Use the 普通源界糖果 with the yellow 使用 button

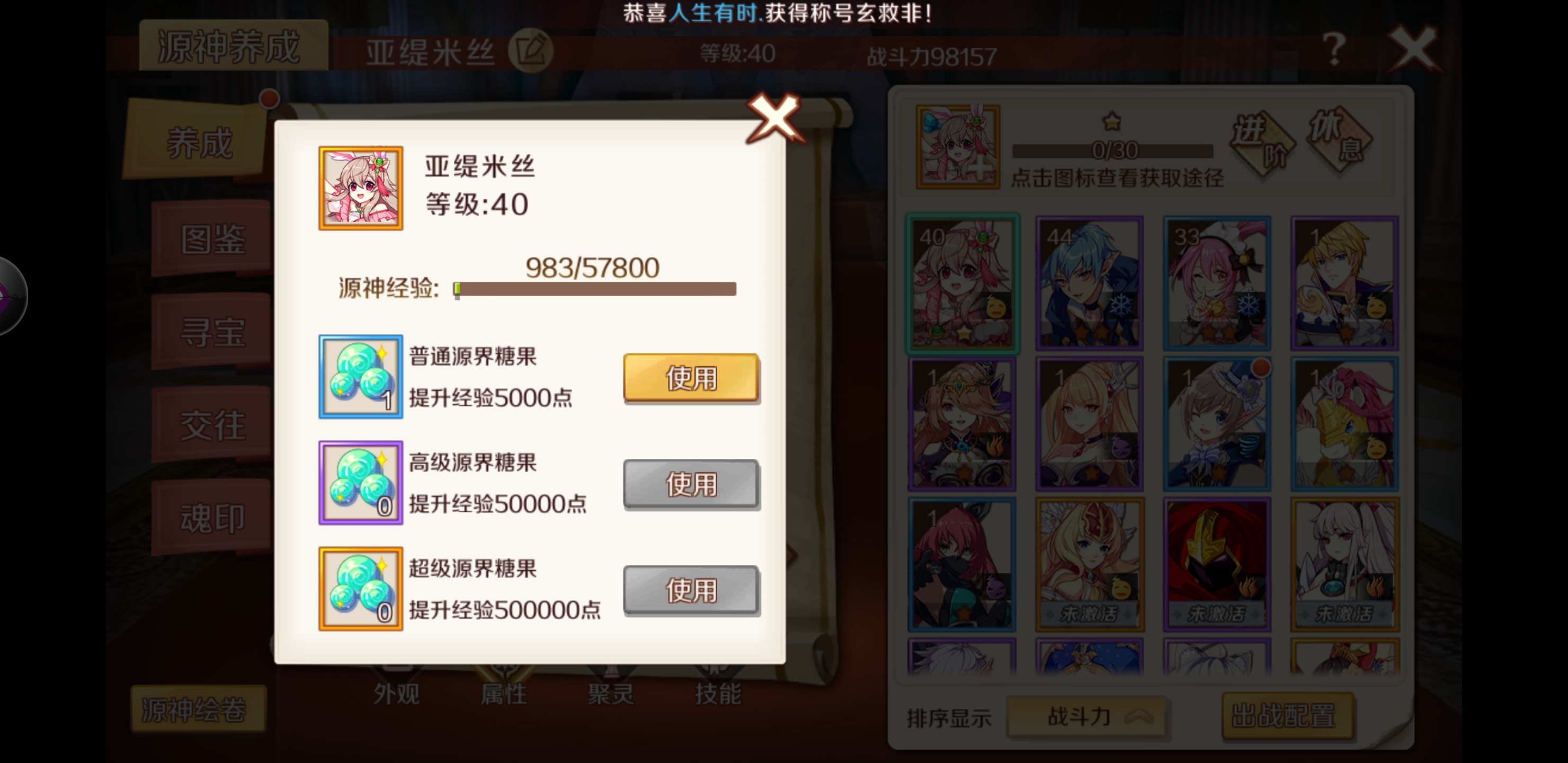pos(691,378)
